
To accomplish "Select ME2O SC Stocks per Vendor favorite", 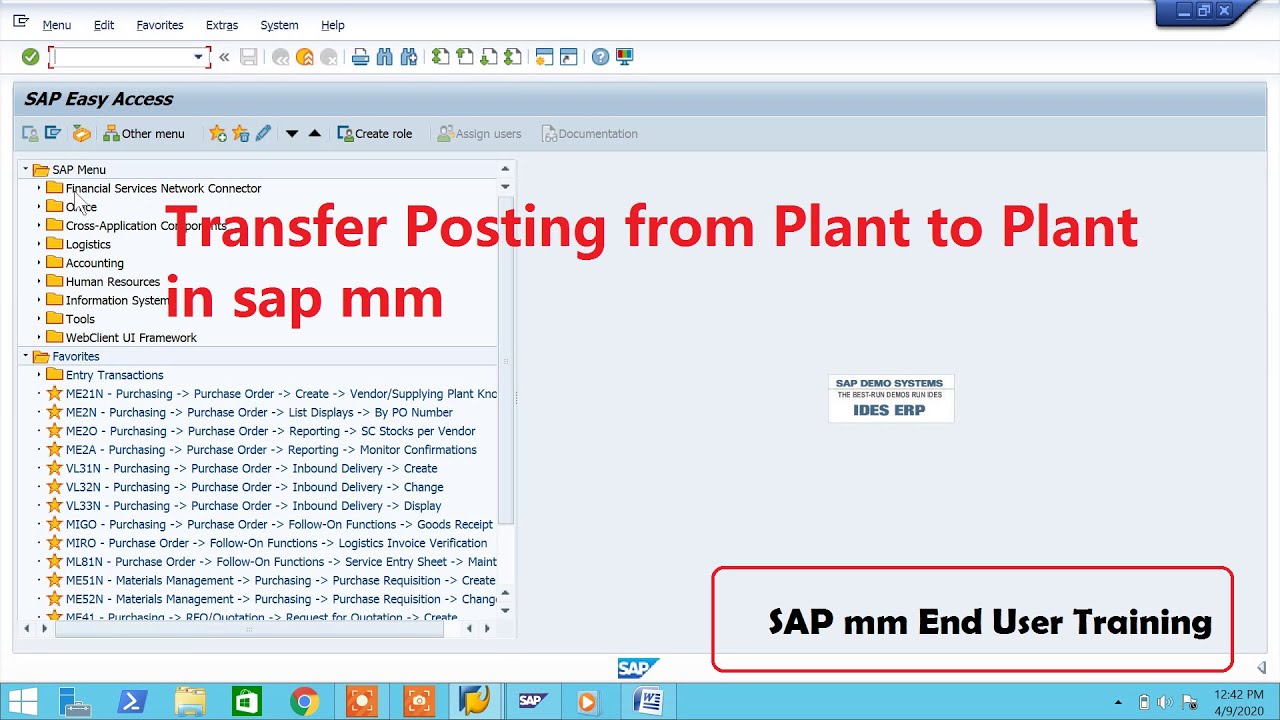I will 270,431.
